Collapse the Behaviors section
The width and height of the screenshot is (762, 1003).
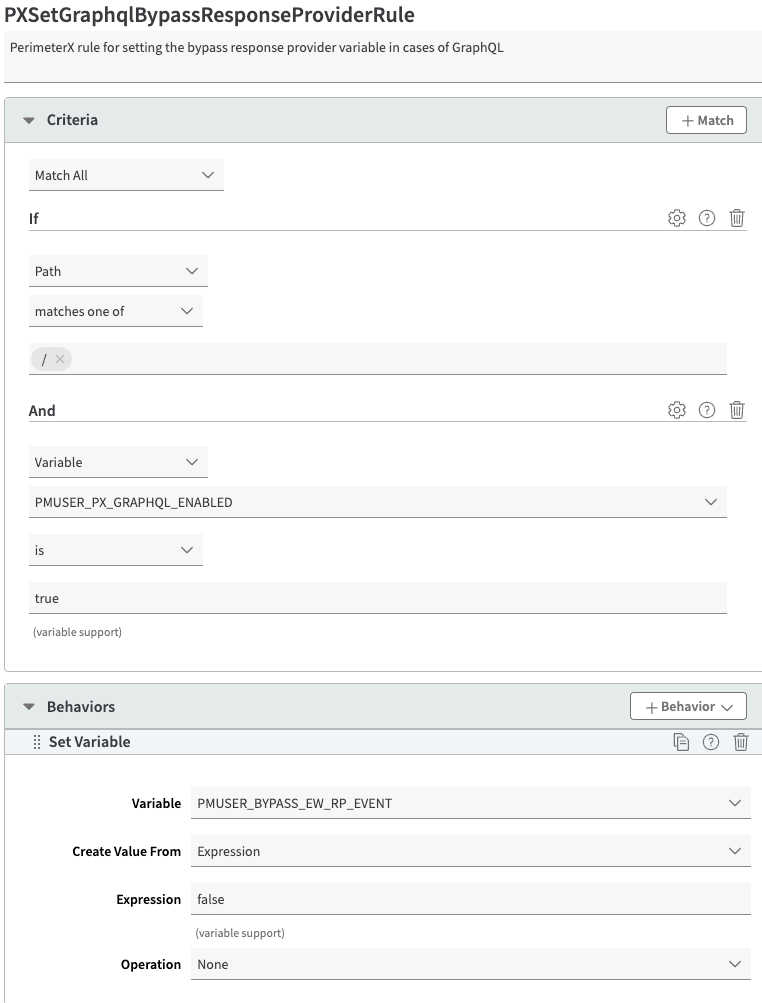tap(29, 707)
